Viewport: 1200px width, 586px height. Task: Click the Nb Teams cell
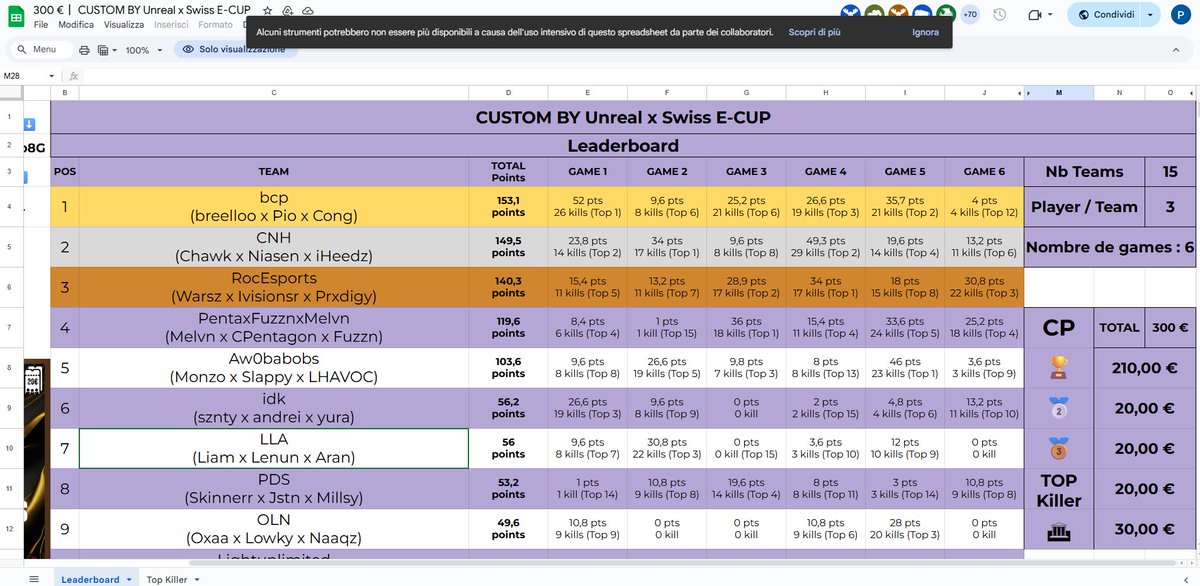pyautogui.click(x=1084, y=171)
